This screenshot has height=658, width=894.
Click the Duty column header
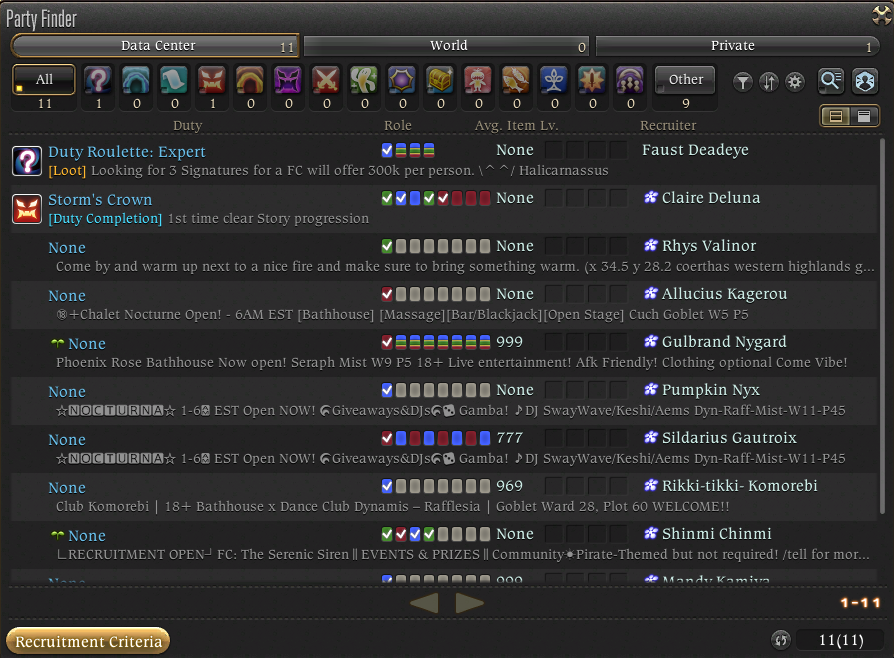pos(188,125)
